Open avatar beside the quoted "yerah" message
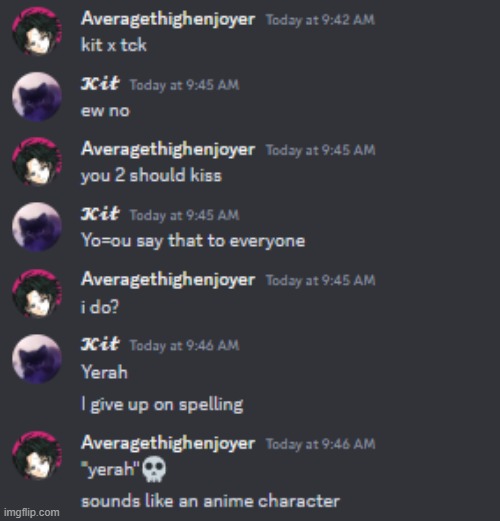This screenshot has height=521, width=500. pos(37,456)
